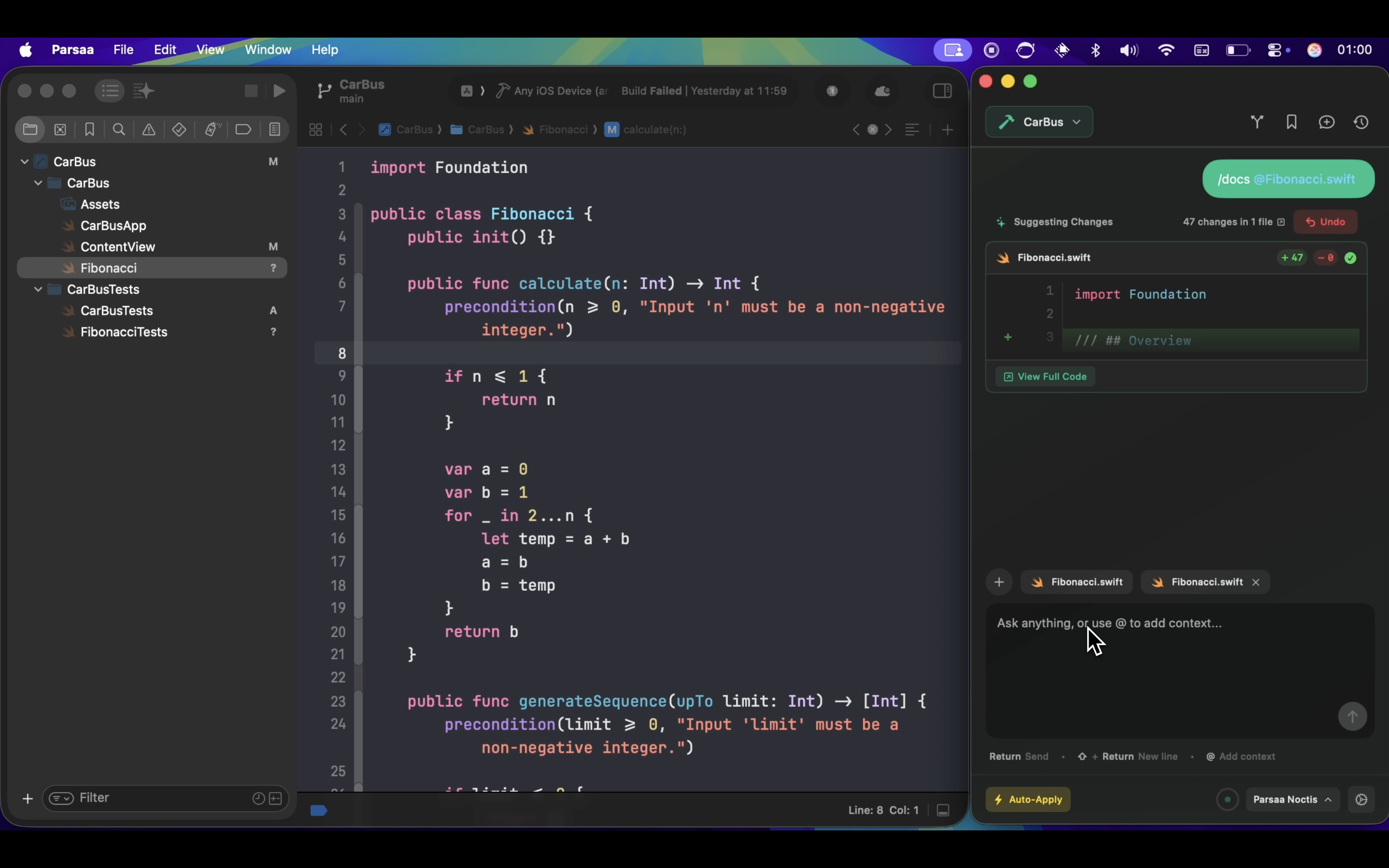Open the Edit menu
1389x868 pixels.
pos(165,50)
